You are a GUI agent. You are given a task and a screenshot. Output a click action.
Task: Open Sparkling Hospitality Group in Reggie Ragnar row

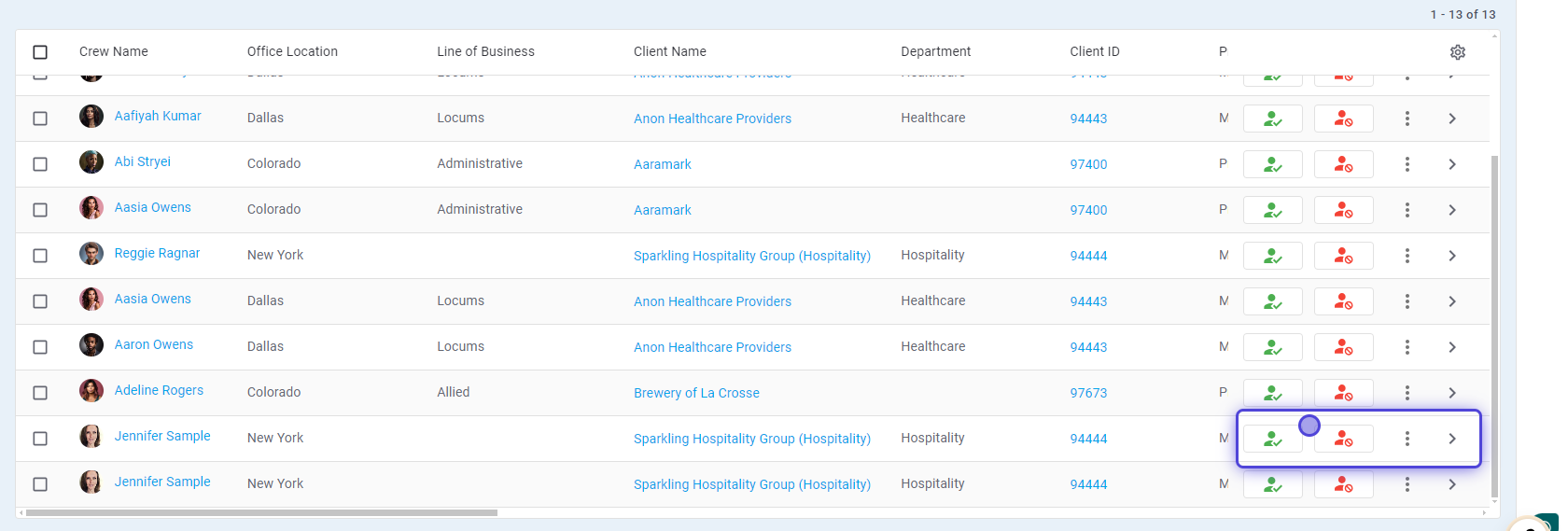752,256
